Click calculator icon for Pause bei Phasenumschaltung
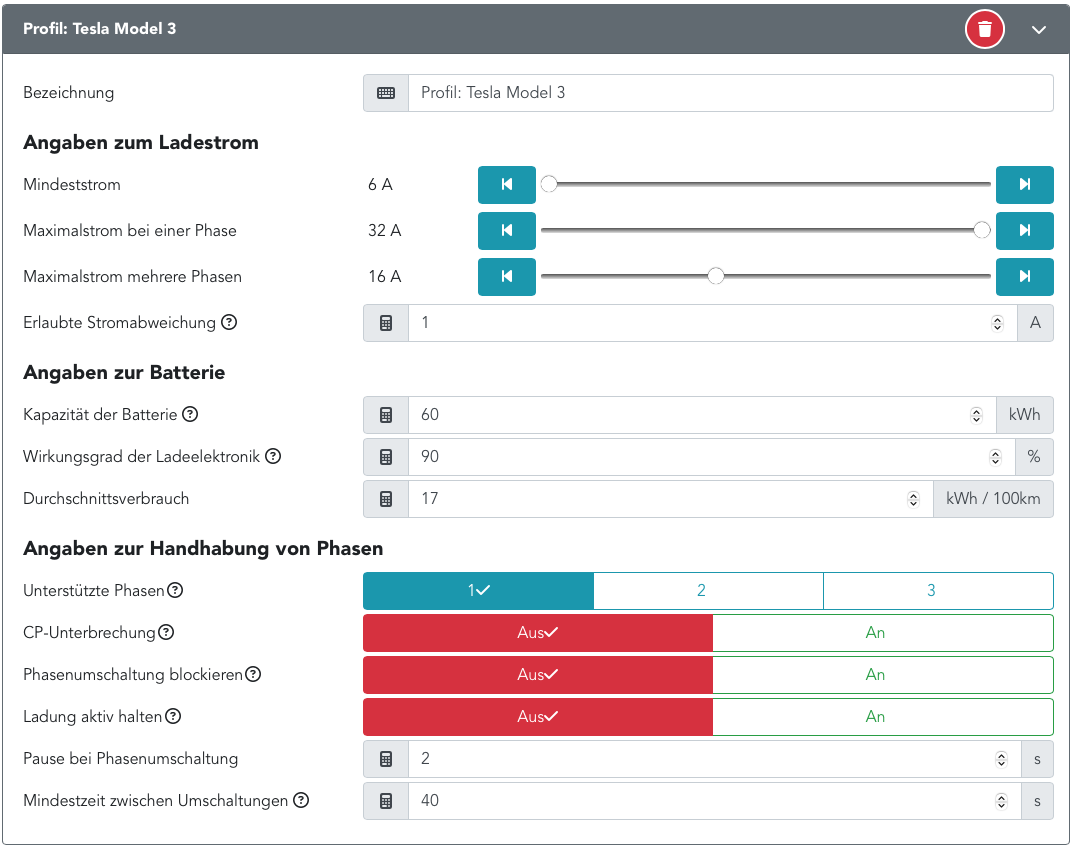The height and width of the screenshot is (850, 1076). tap(386, 759)
